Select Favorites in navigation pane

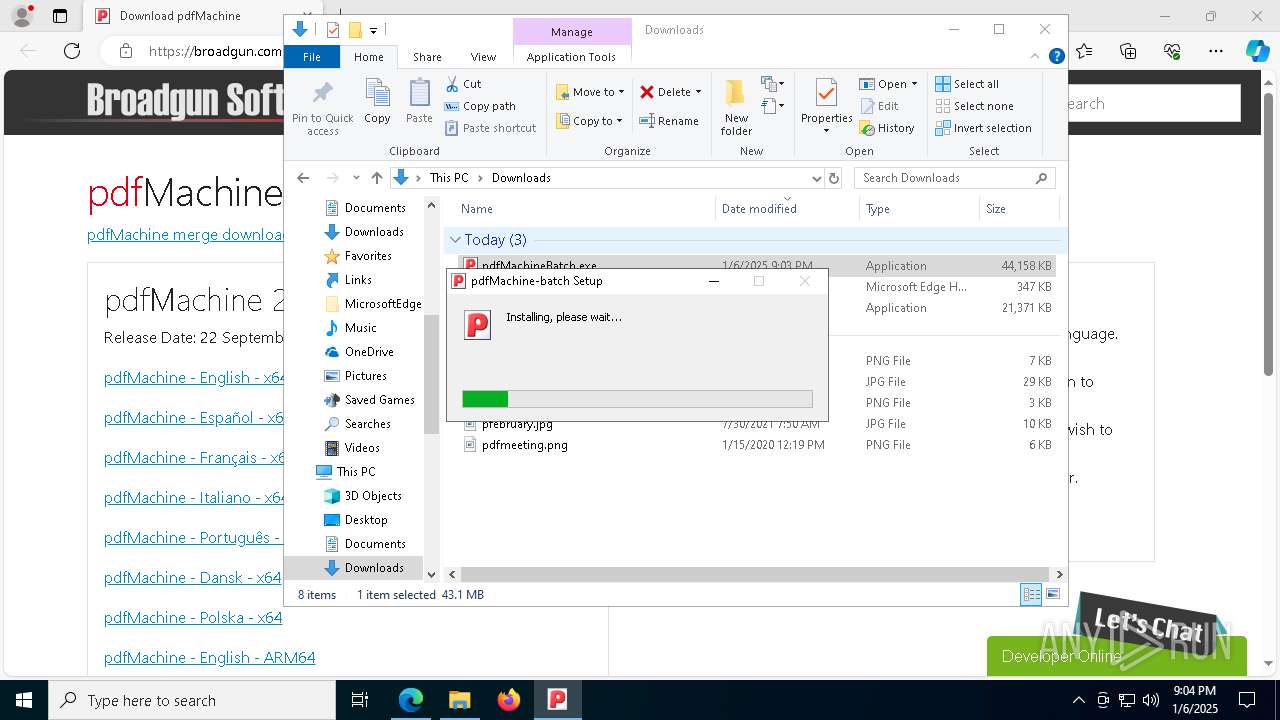coord(367,256)
